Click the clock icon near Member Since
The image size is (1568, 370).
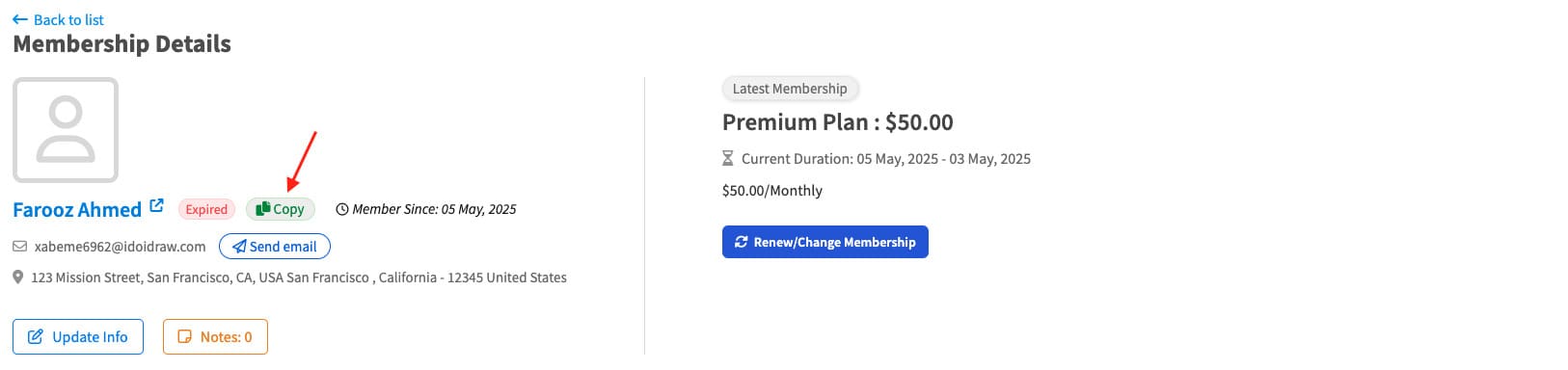[341, 209]
